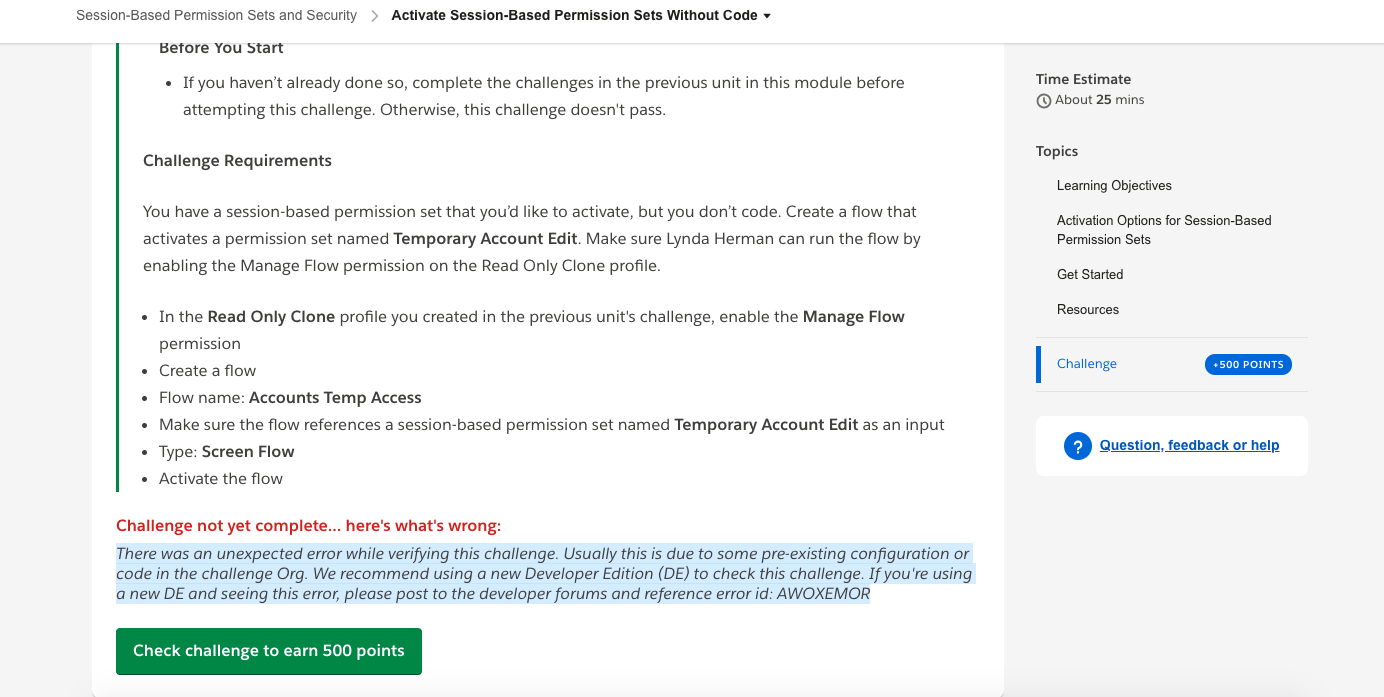The width and height of the screenshot is (1384, 697).
Task: Open the Resources topic
Action: point(1088,310)
